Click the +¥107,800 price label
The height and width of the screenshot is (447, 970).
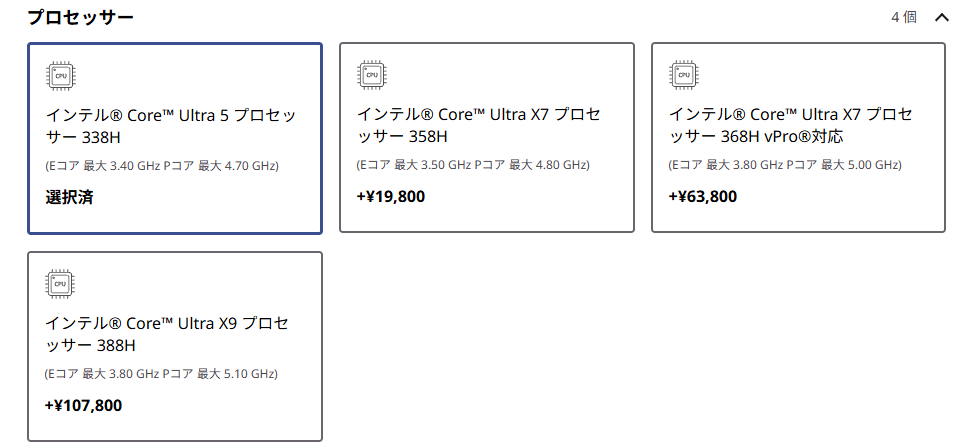tap(84, 406)
